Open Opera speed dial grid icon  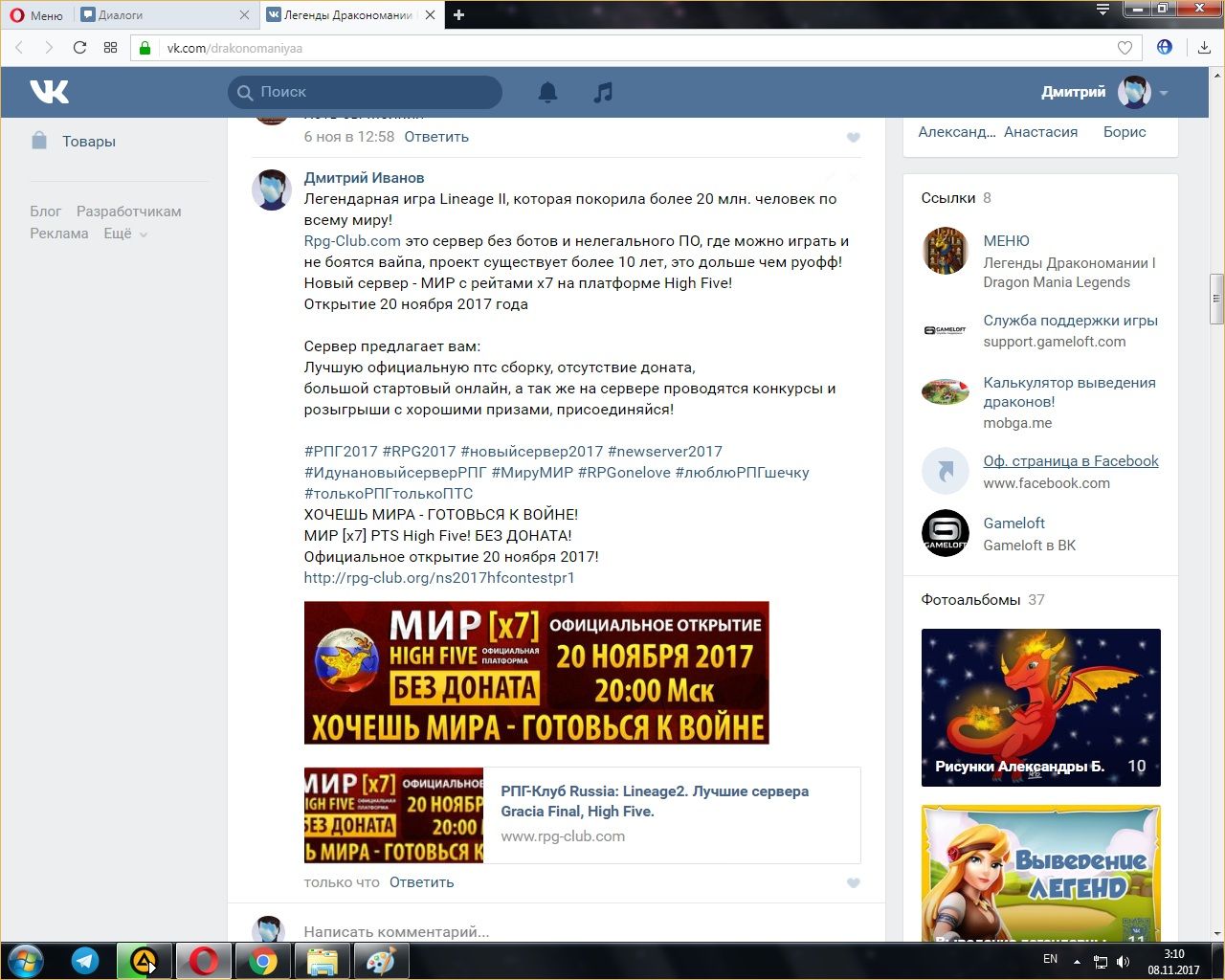pos(110,48)
